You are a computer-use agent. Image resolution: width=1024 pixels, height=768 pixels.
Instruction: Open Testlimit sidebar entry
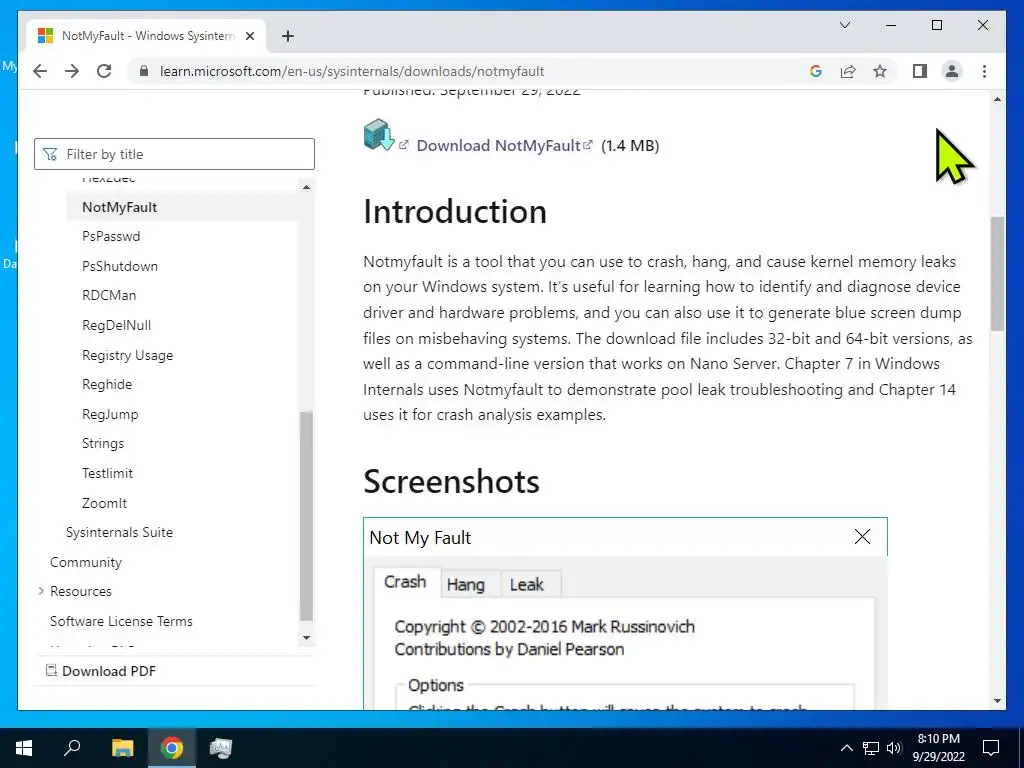tap(107, 473)
